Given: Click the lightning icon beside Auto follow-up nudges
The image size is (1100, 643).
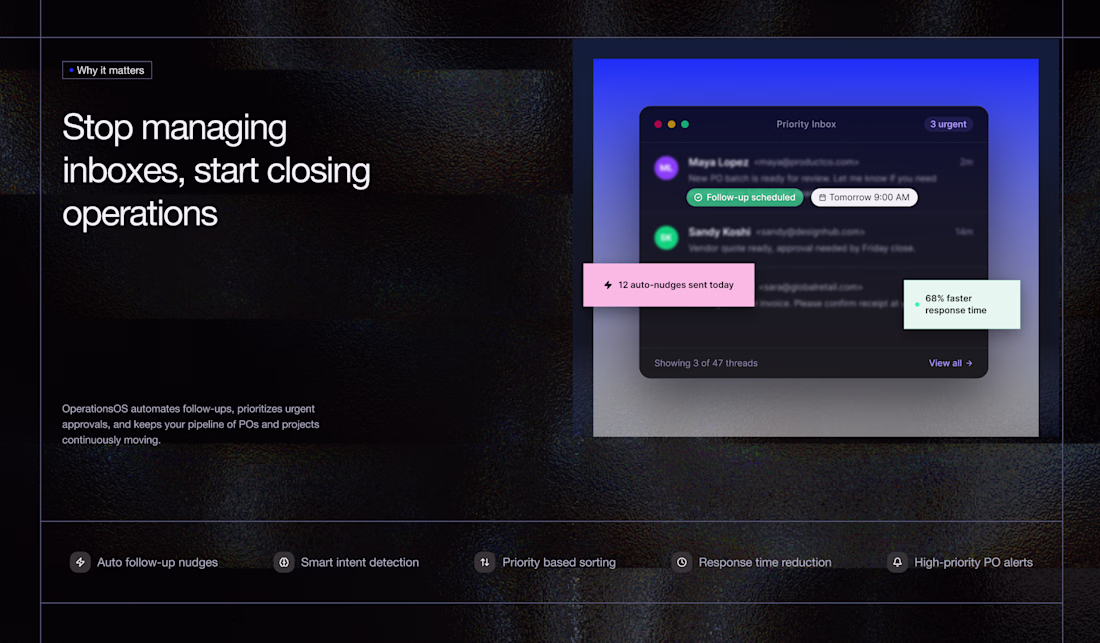Looking at the screenshot, I should click(80, 562).
